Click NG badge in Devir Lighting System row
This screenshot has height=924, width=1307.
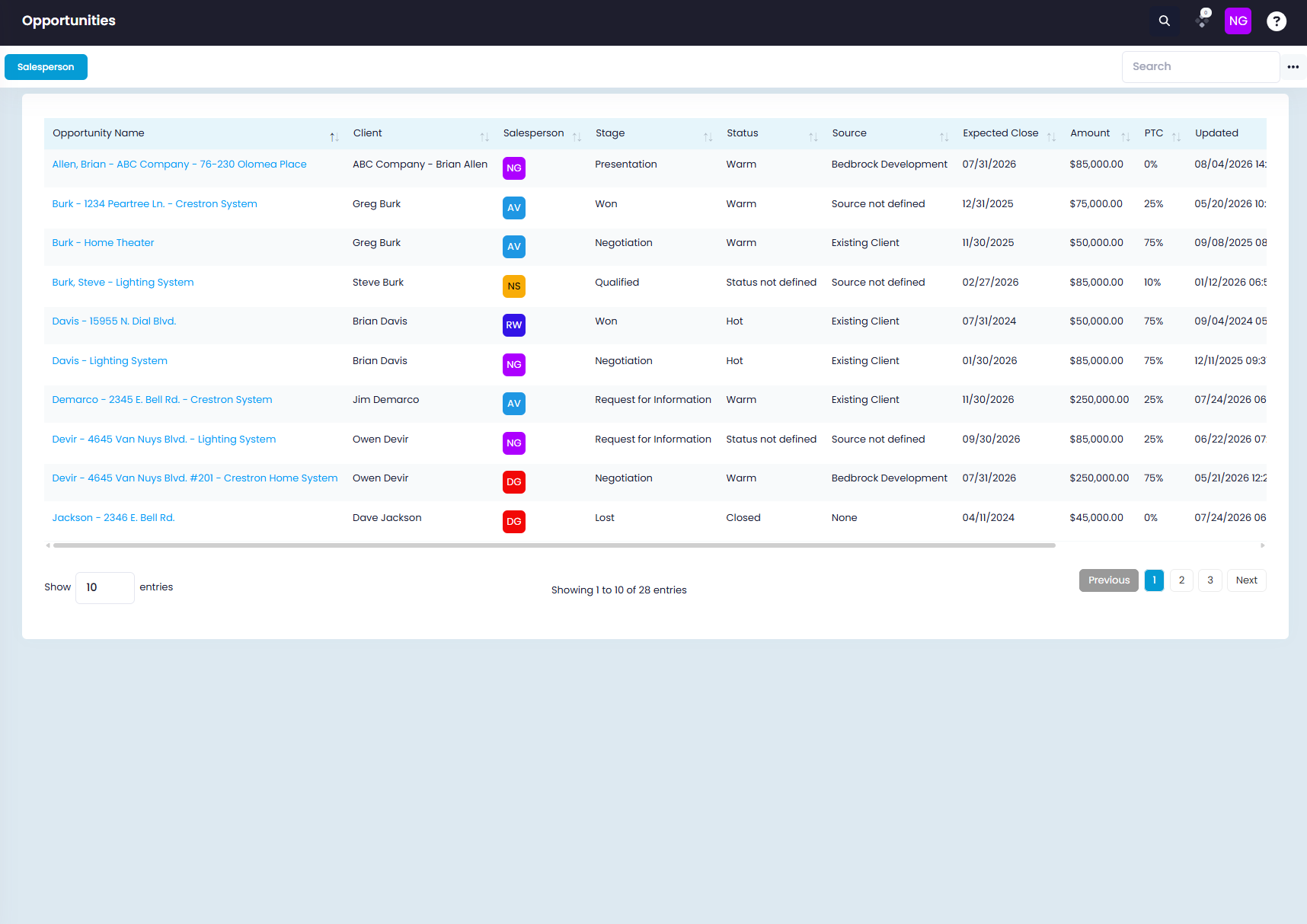[x=514, y=443]
